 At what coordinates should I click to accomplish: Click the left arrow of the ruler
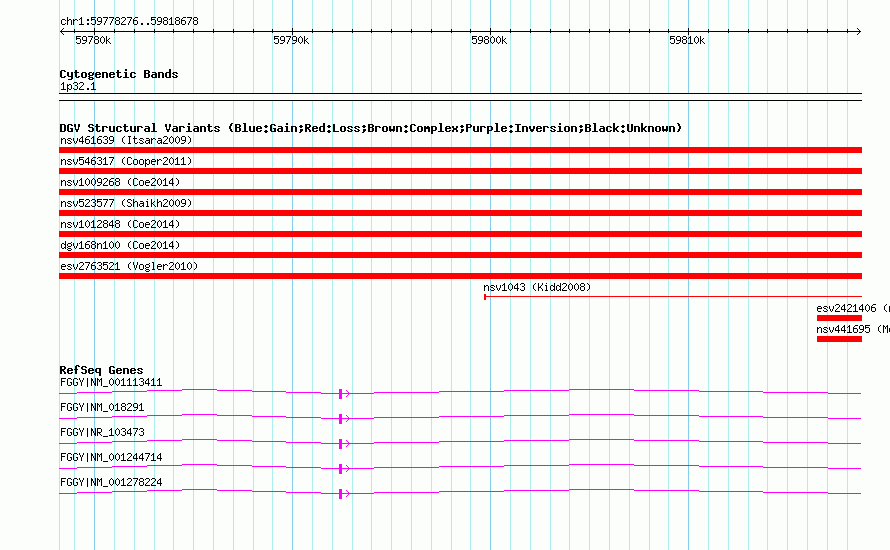tap(62, 32)
